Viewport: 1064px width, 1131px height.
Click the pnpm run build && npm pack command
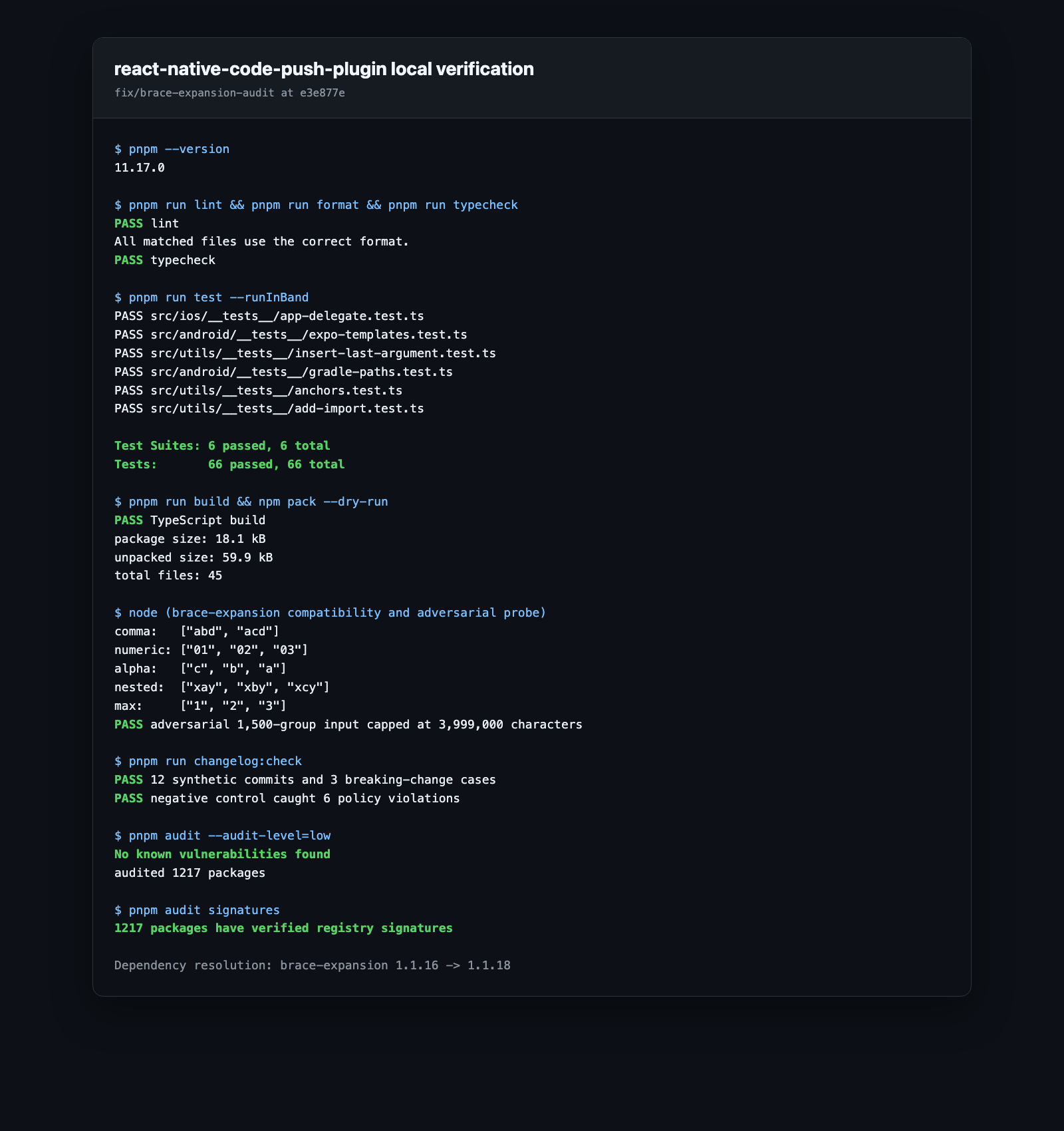251,502
